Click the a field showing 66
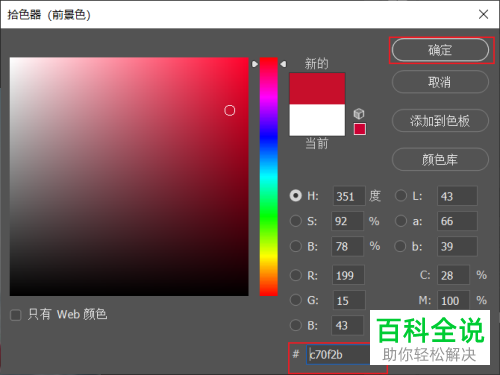500x375 pixels. coord(457,221)
